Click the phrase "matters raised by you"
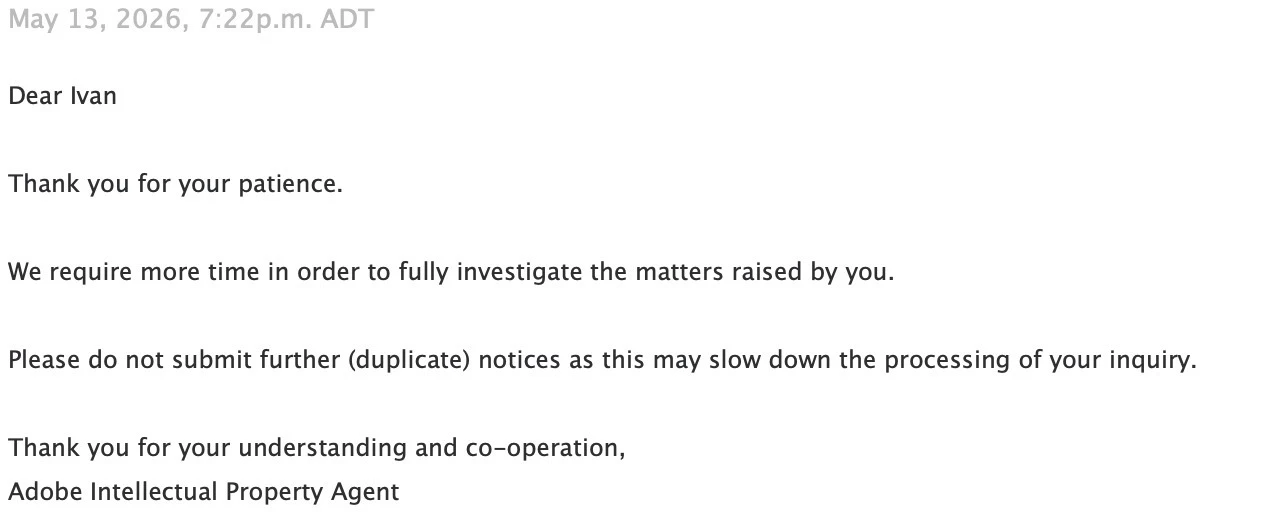The height and width of the screenshot is (532, 1266). pyautogui.click(x=762, y=272)
